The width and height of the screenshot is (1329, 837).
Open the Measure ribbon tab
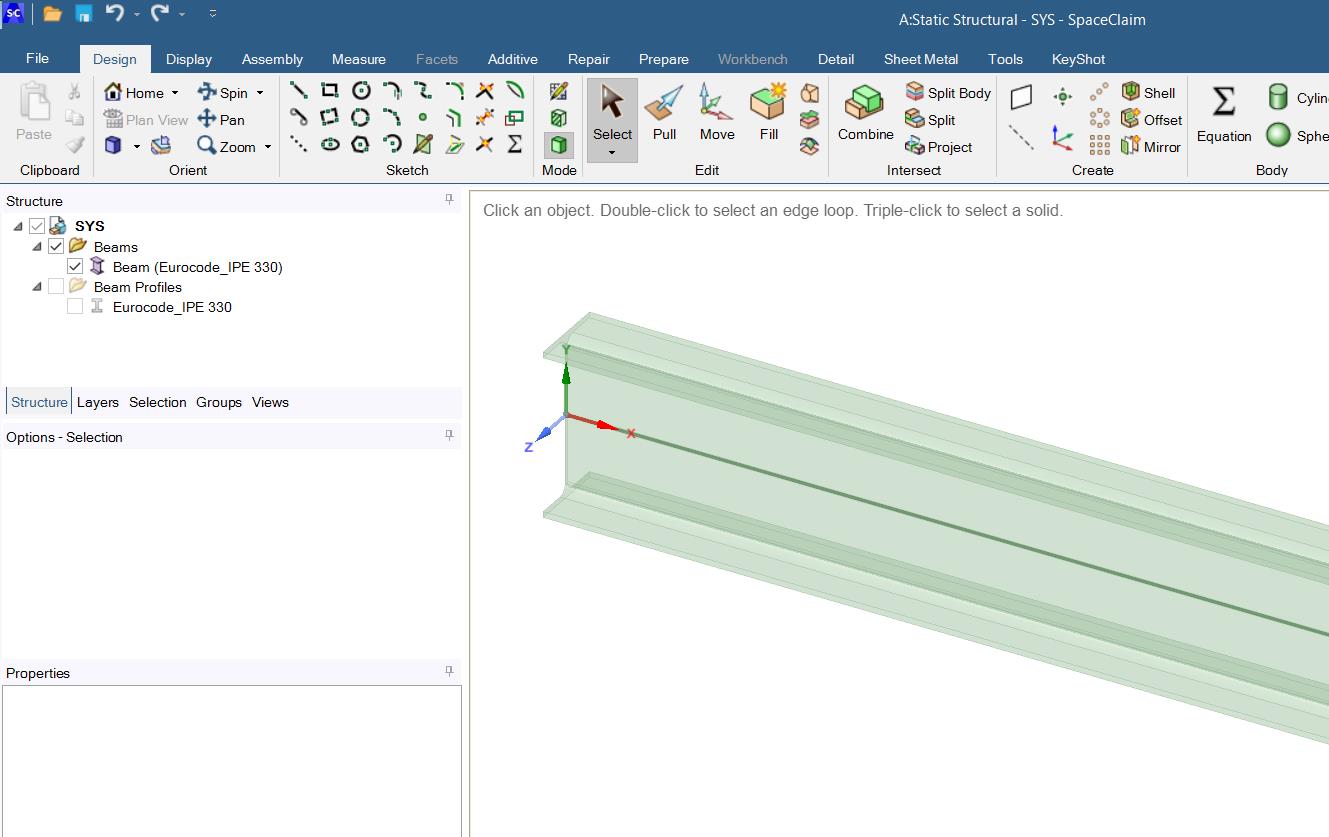point(359,59)
